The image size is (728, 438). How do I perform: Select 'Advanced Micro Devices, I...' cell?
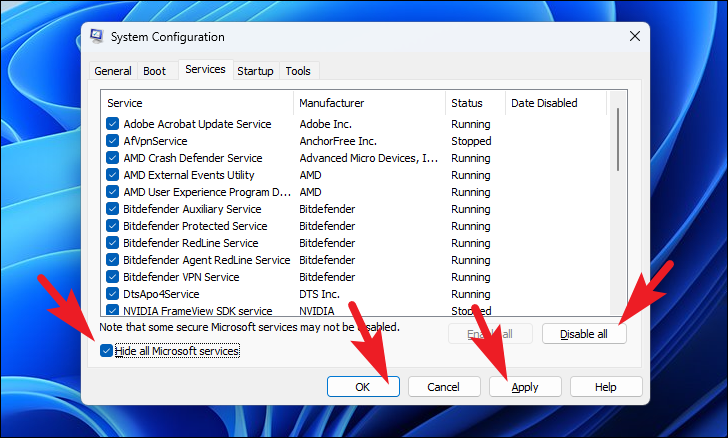369,158
